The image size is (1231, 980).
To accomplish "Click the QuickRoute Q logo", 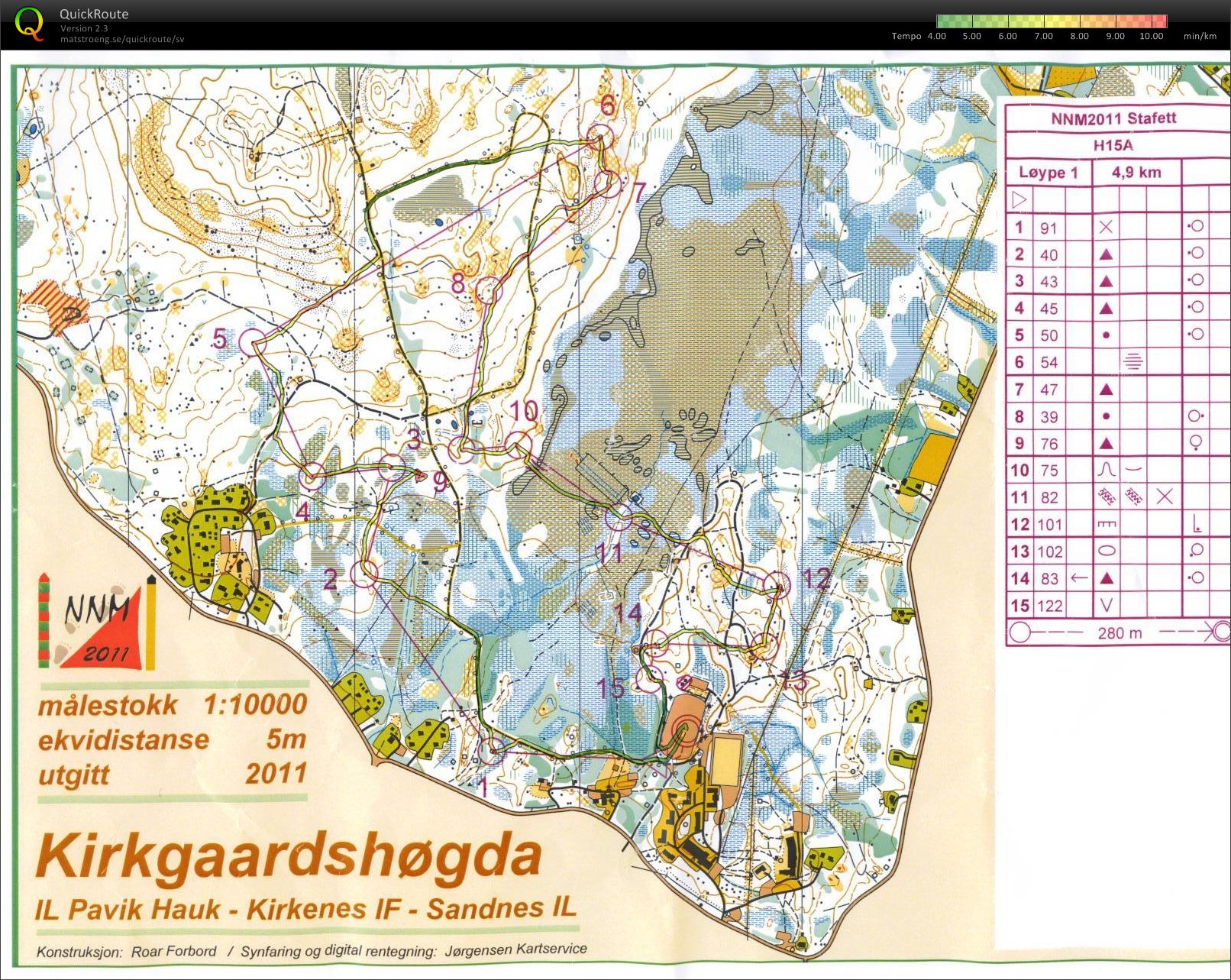I will click(x=29, y=23).
